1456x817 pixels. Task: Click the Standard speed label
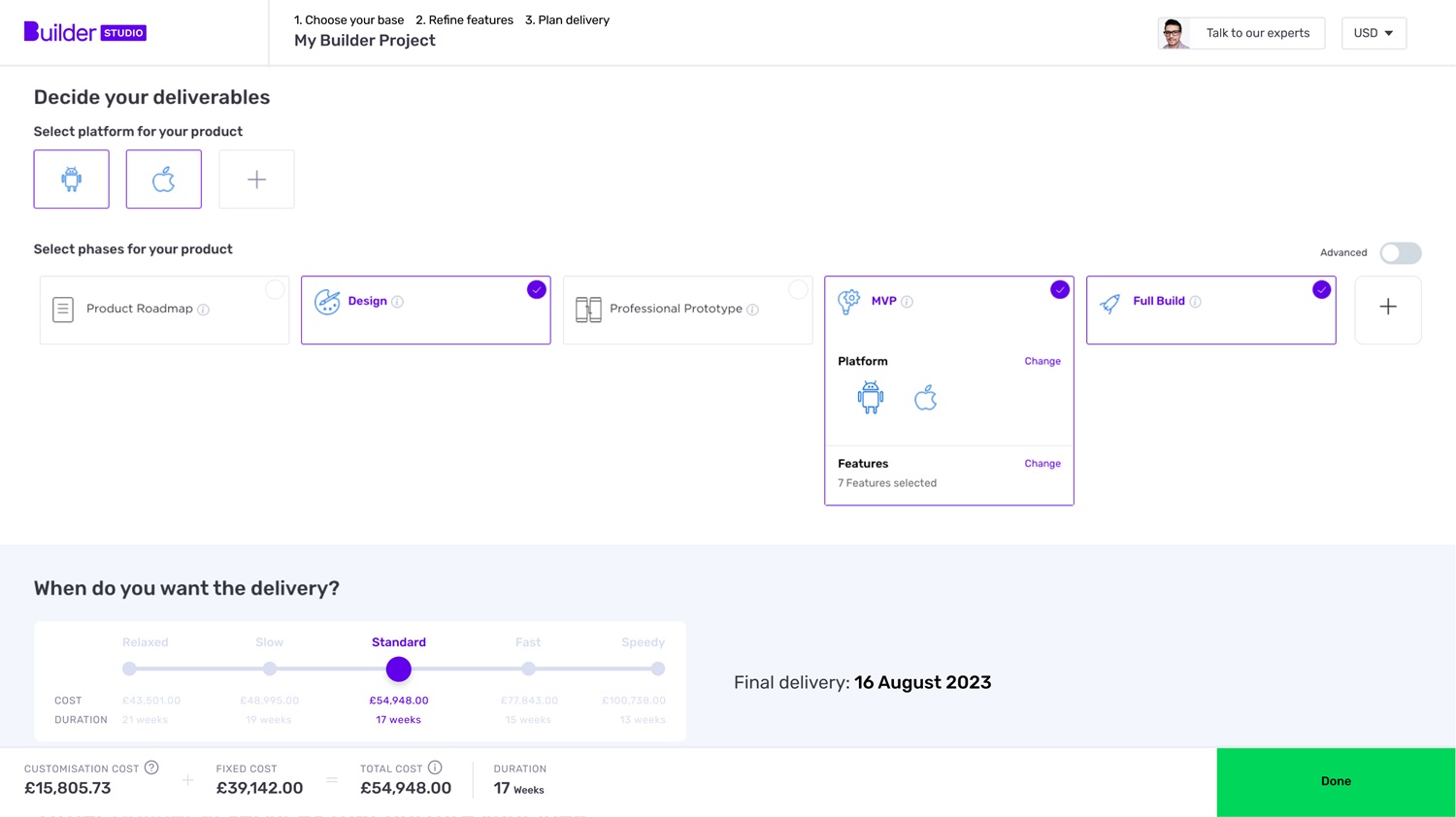[x=399, y=642]
